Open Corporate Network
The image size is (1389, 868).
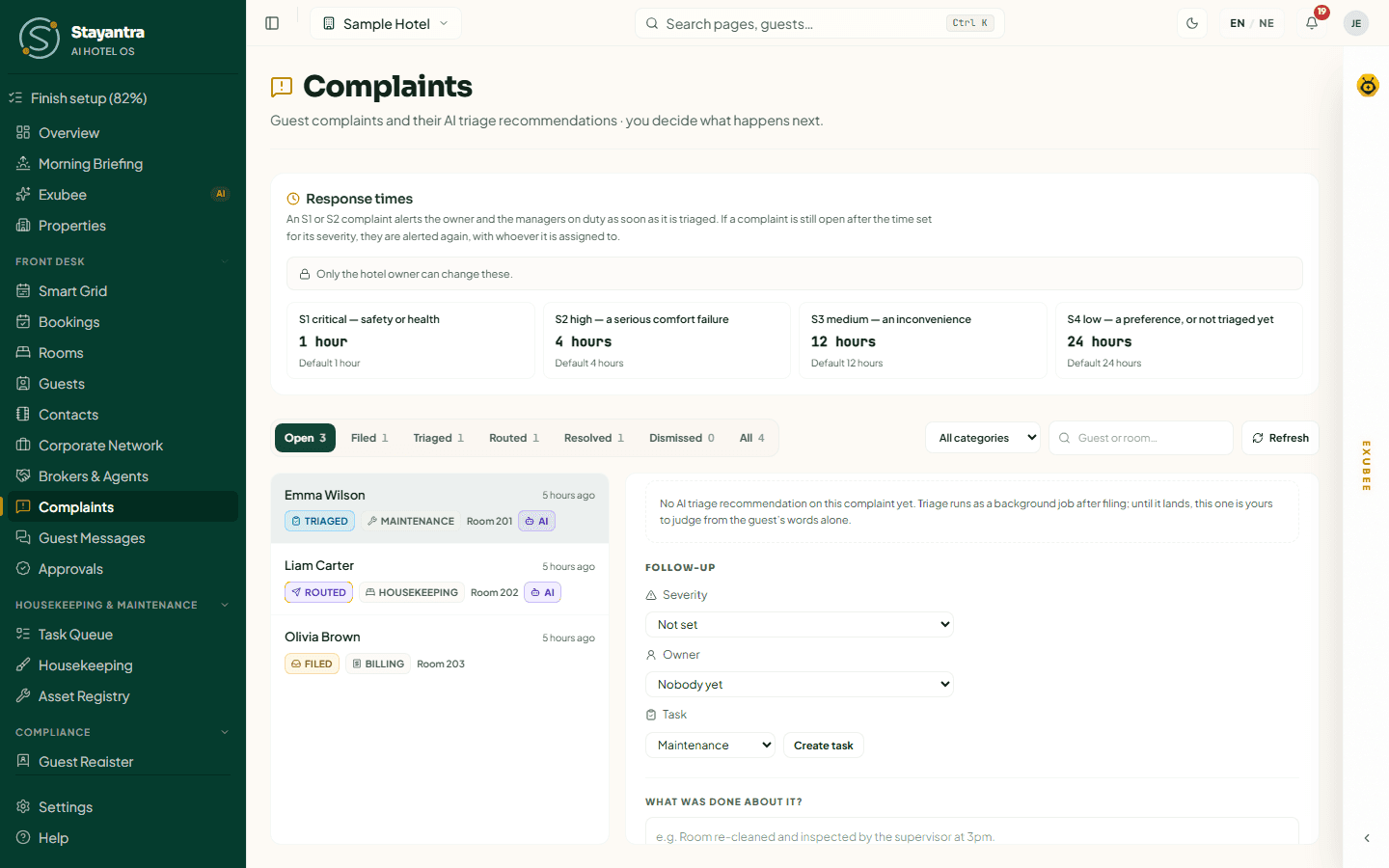pos(123,446)
